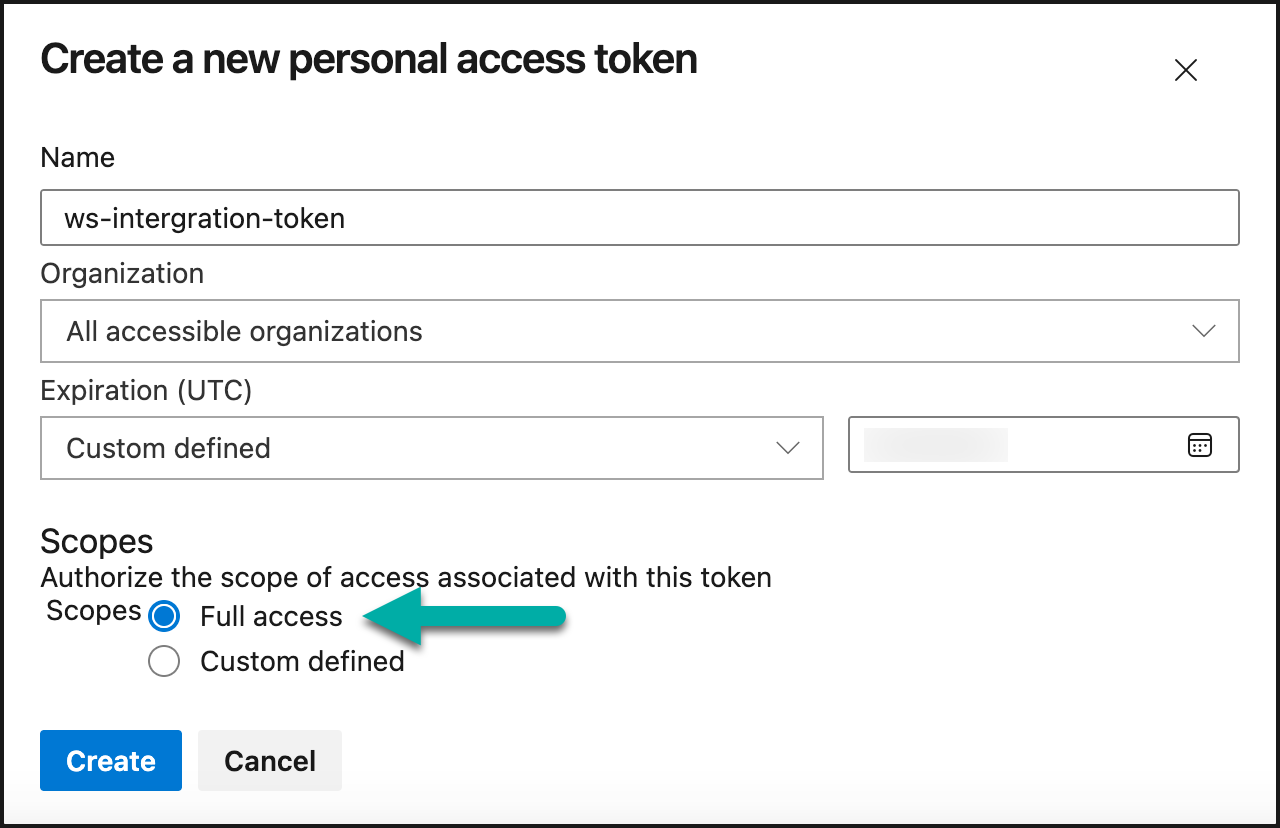The height and width of the screenshot is (828, 1280).
Task: Expand the Expiration dropdown chevron
Action: 788,448
